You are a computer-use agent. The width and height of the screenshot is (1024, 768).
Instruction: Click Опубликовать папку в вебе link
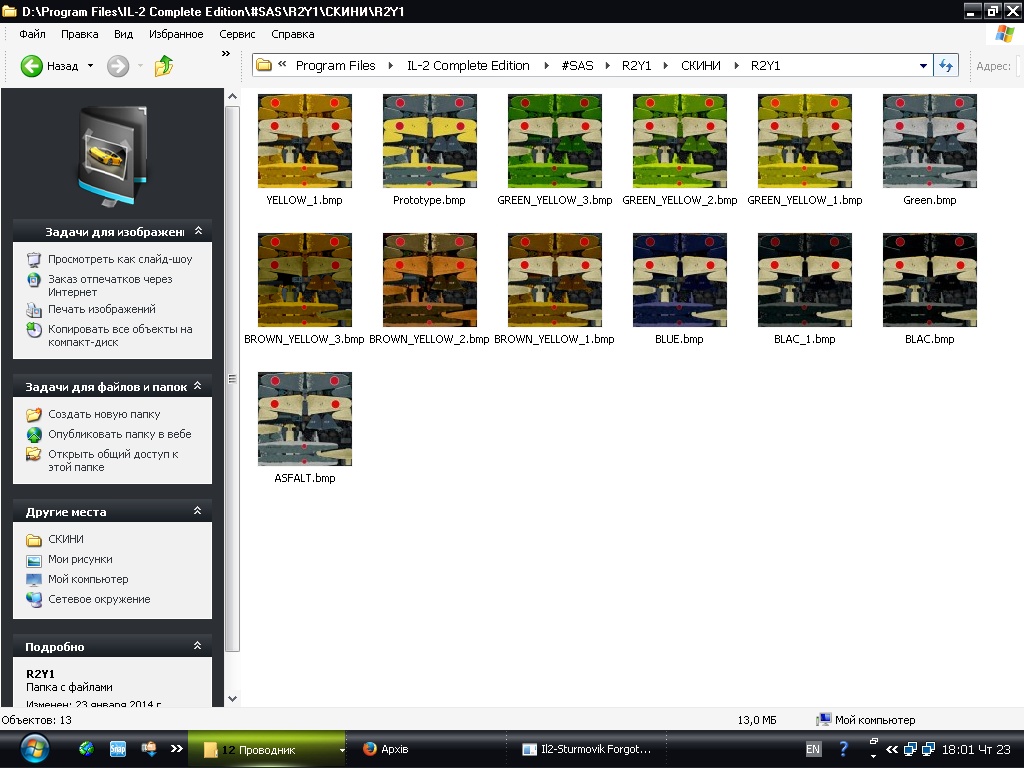click(120, 434)
